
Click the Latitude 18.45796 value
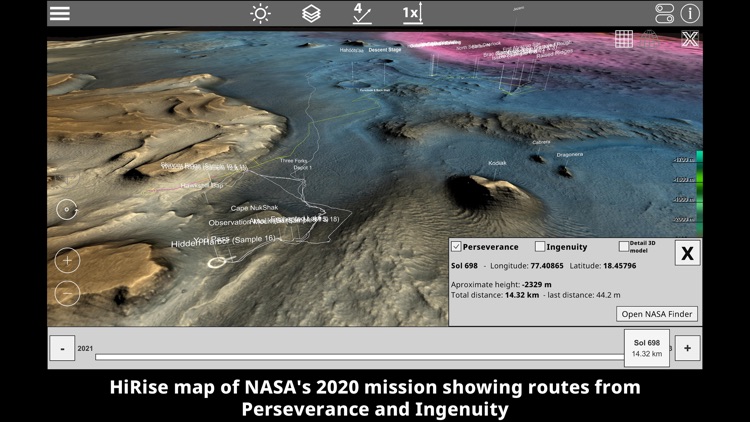coord(619,266)
